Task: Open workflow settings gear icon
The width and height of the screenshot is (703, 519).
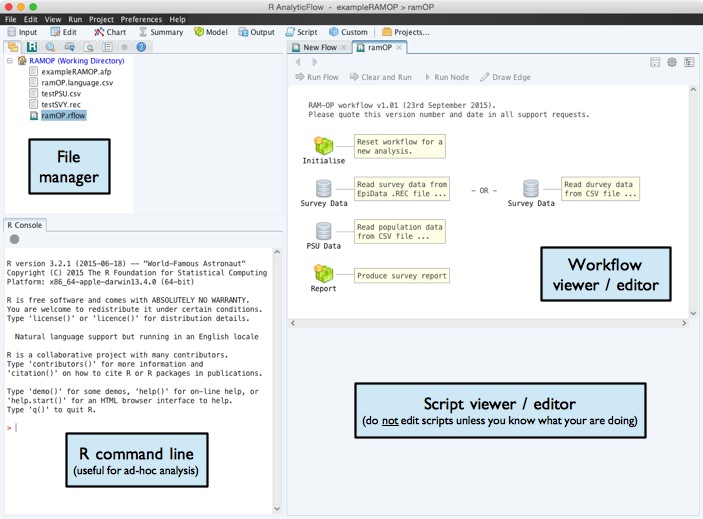Action: point(672,62)
